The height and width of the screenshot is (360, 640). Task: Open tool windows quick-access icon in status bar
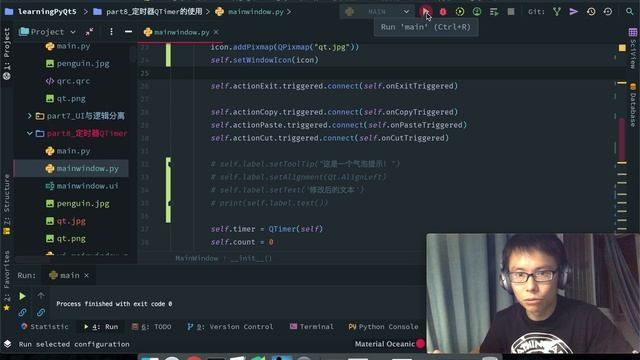pos(7,344)
